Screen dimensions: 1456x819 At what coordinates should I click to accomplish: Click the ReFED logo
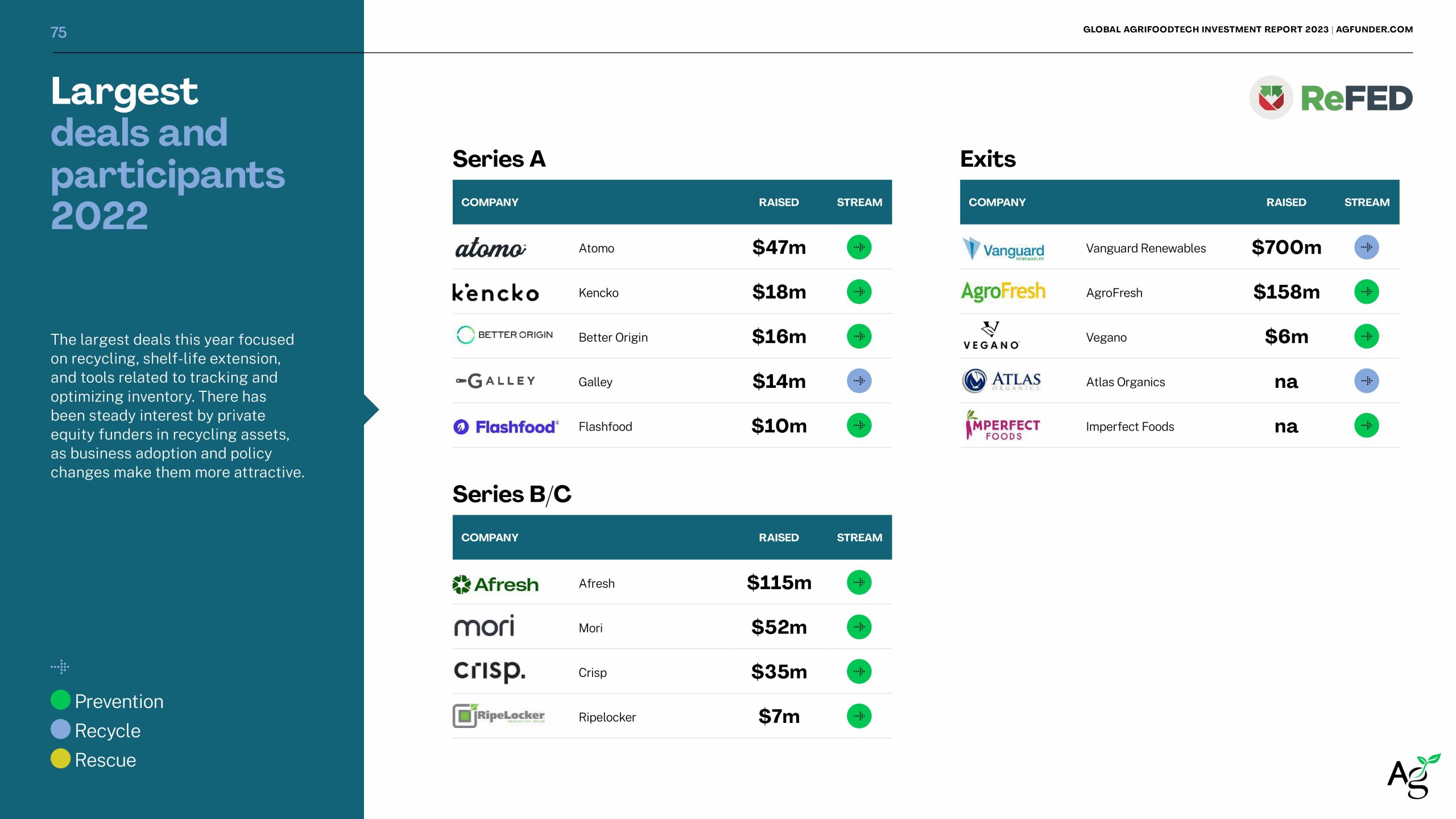[x=1331, y=98]
